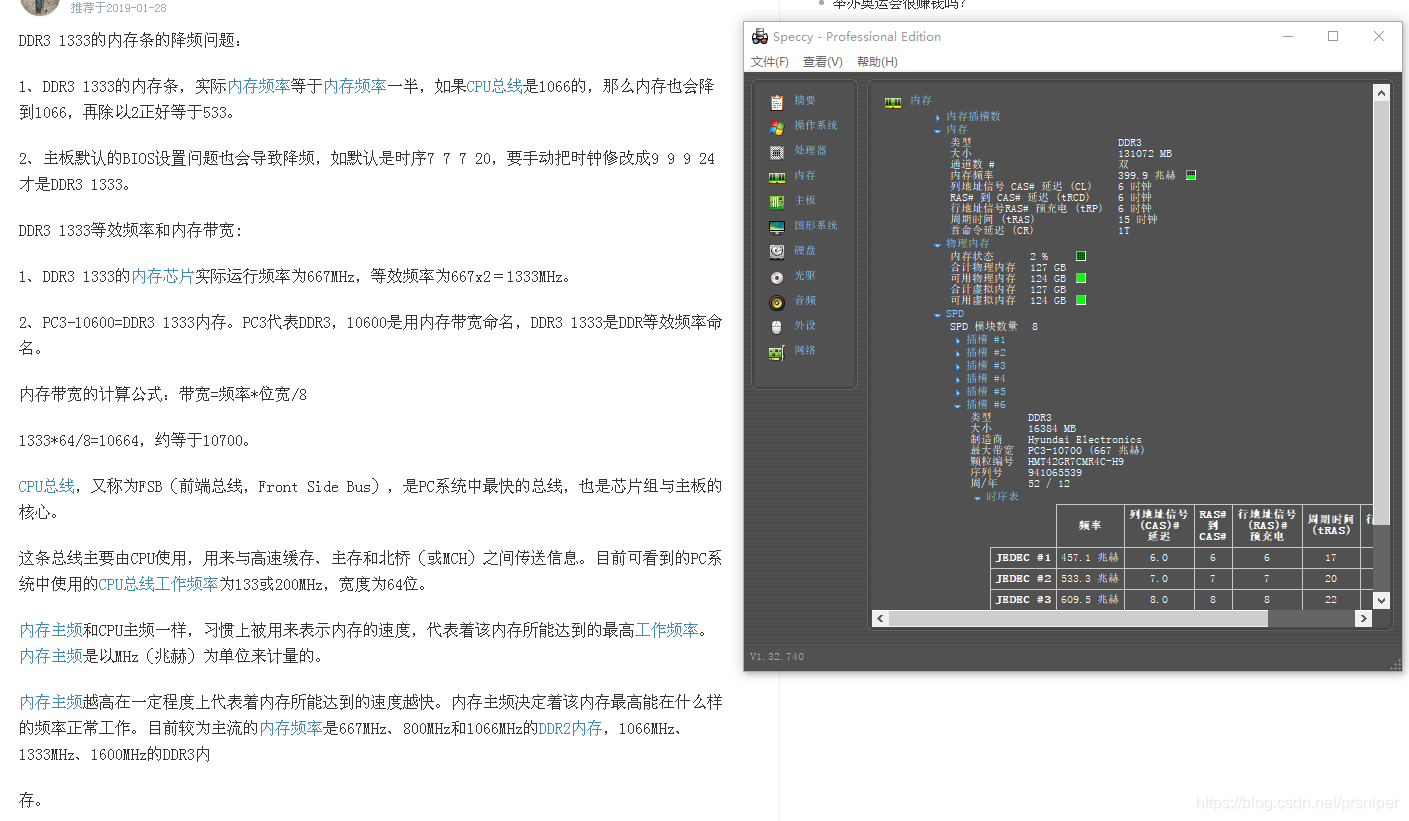Click the memory size value 131072 MB
The width and height of the screenshot is (1409, 821).
[1145, 154]
